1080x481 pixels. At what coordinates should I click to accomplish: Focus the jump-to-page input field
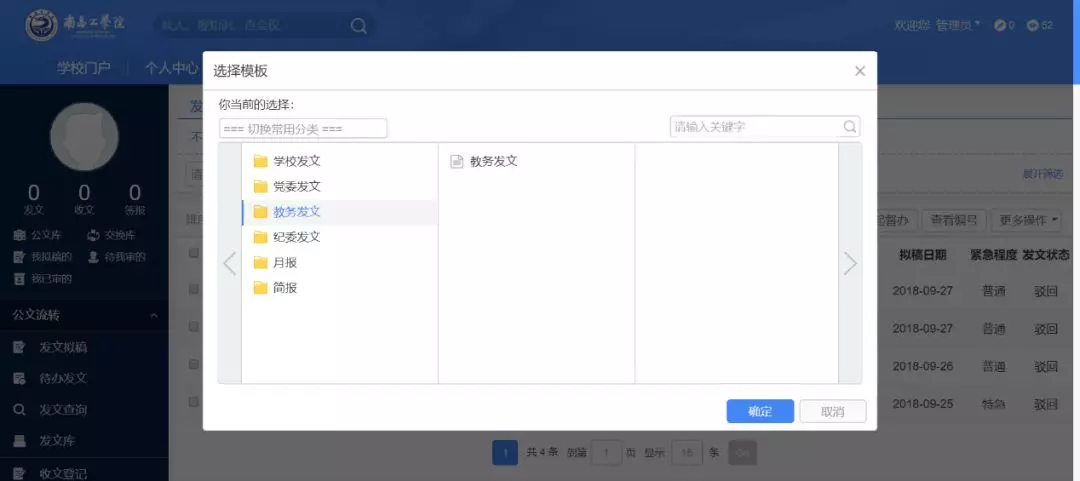[x=607, y=453]
